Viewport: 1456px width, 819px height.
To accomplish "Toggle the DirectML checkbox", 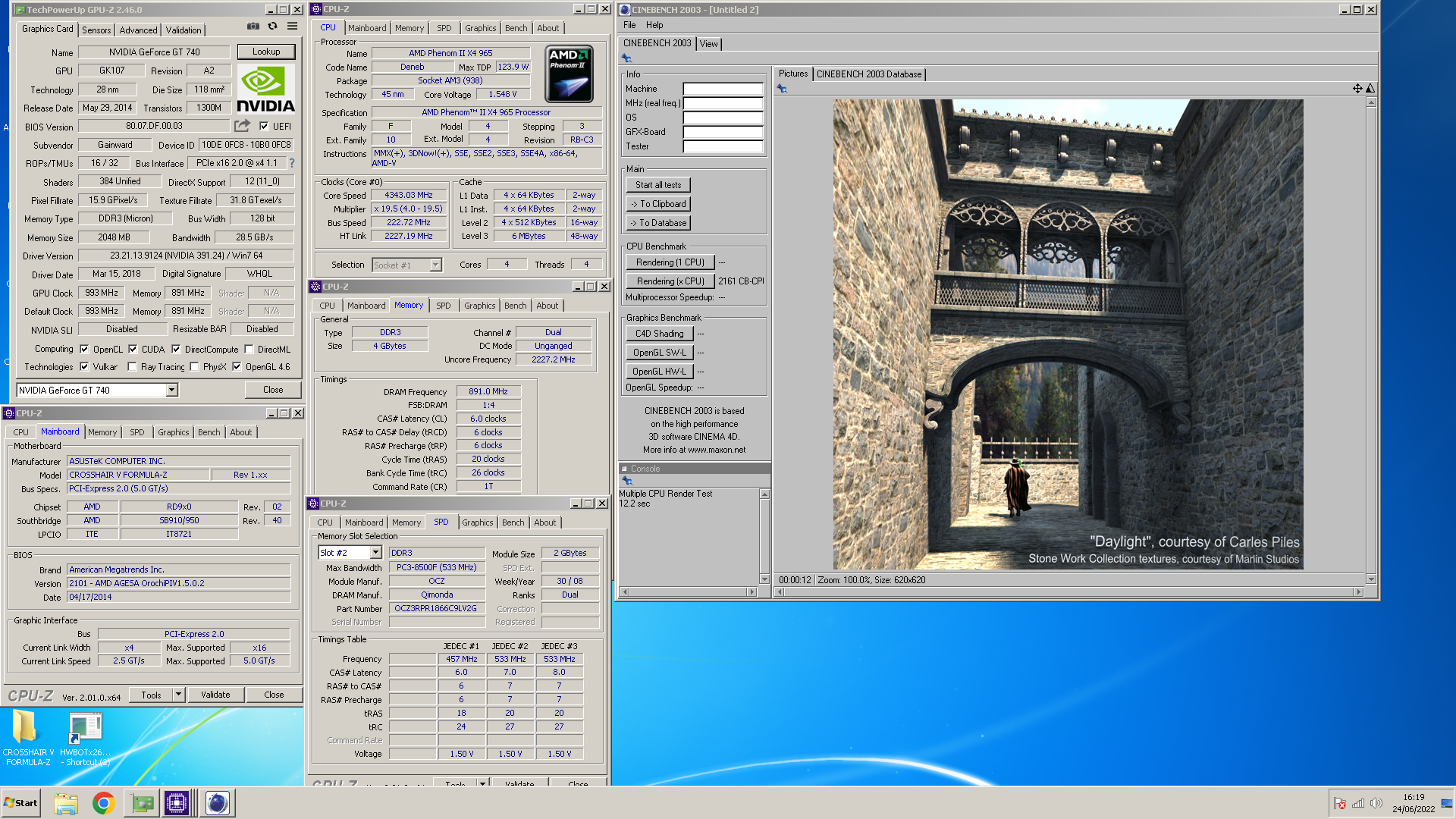I will coord(249,350).
